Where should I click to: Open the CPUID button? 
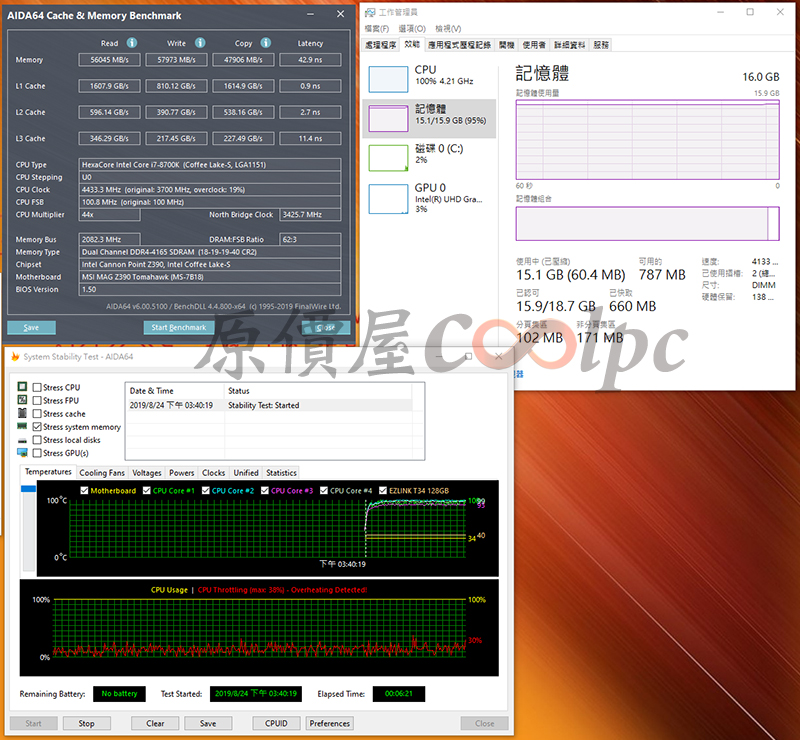[x=276, y=723]
